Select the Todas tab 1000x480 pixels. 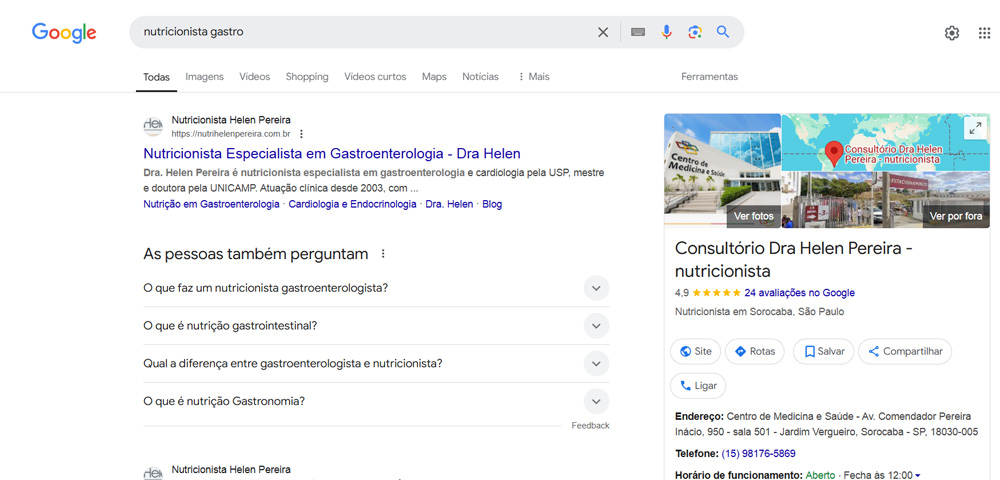pyautogui.click(x=156, y=77)
